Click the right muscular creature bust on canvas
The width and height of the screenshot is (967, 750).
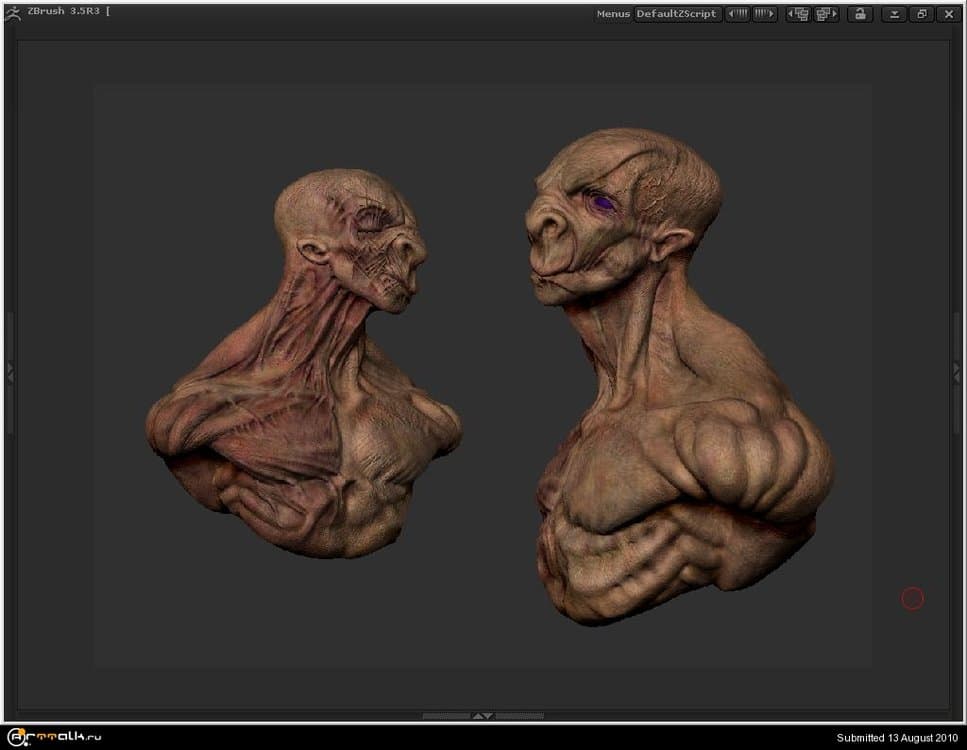click(680, 376)
